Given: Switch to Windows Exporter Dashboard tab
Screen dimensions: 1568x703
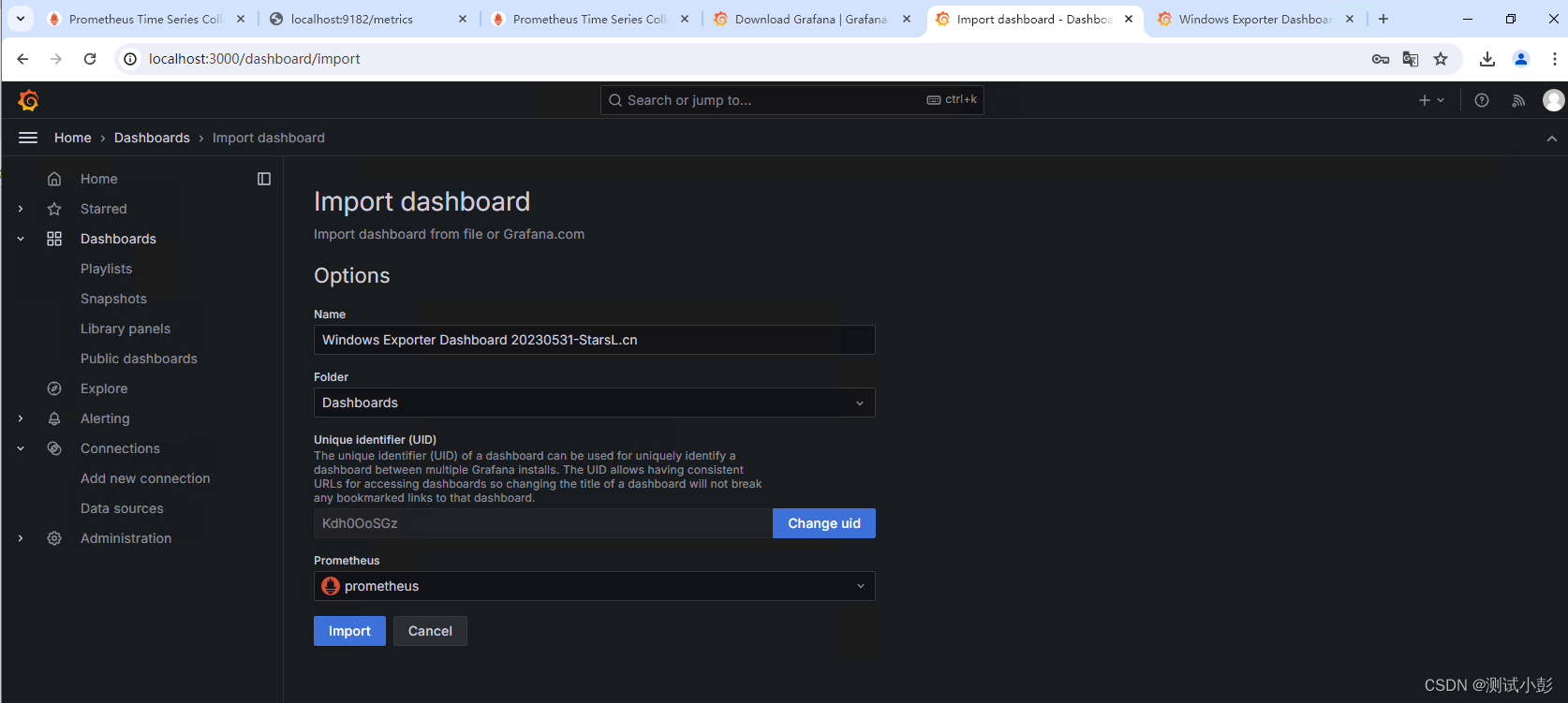Looking at the screenshot, I should coord(1255,19).
